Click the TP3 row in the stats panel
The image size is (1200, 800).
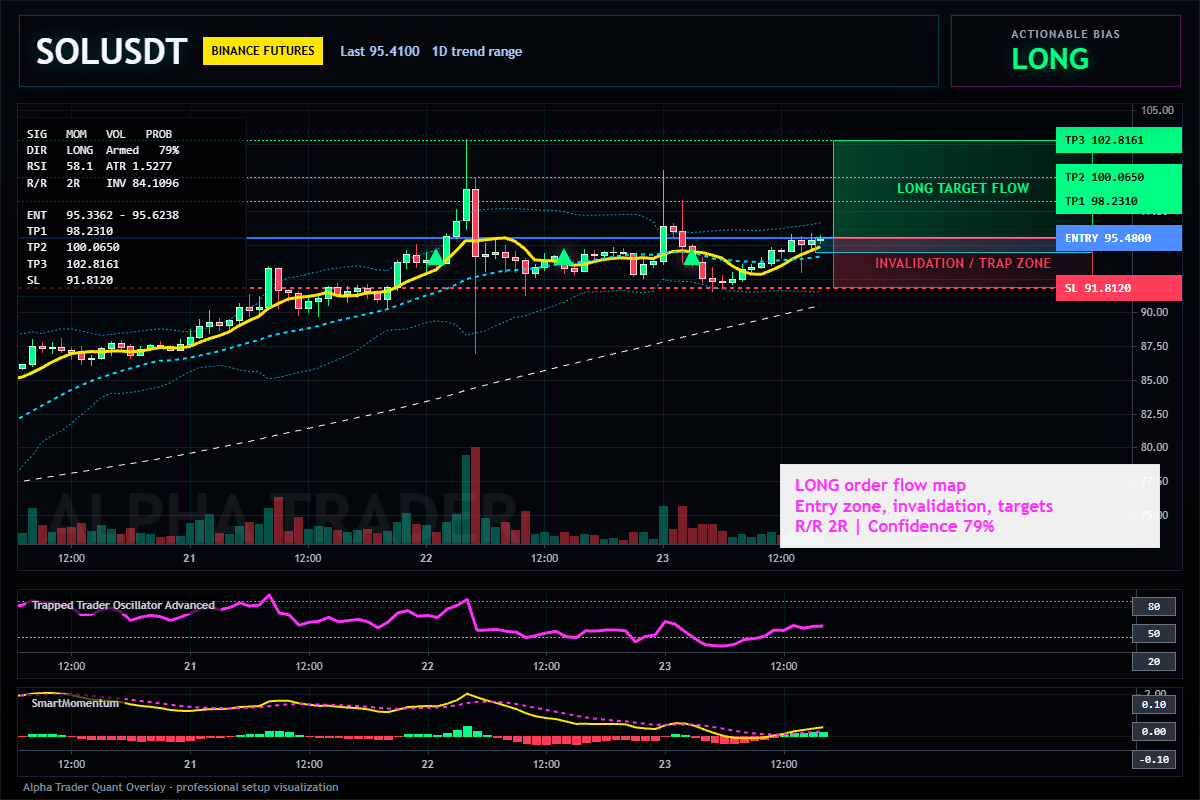coord(73,264)
